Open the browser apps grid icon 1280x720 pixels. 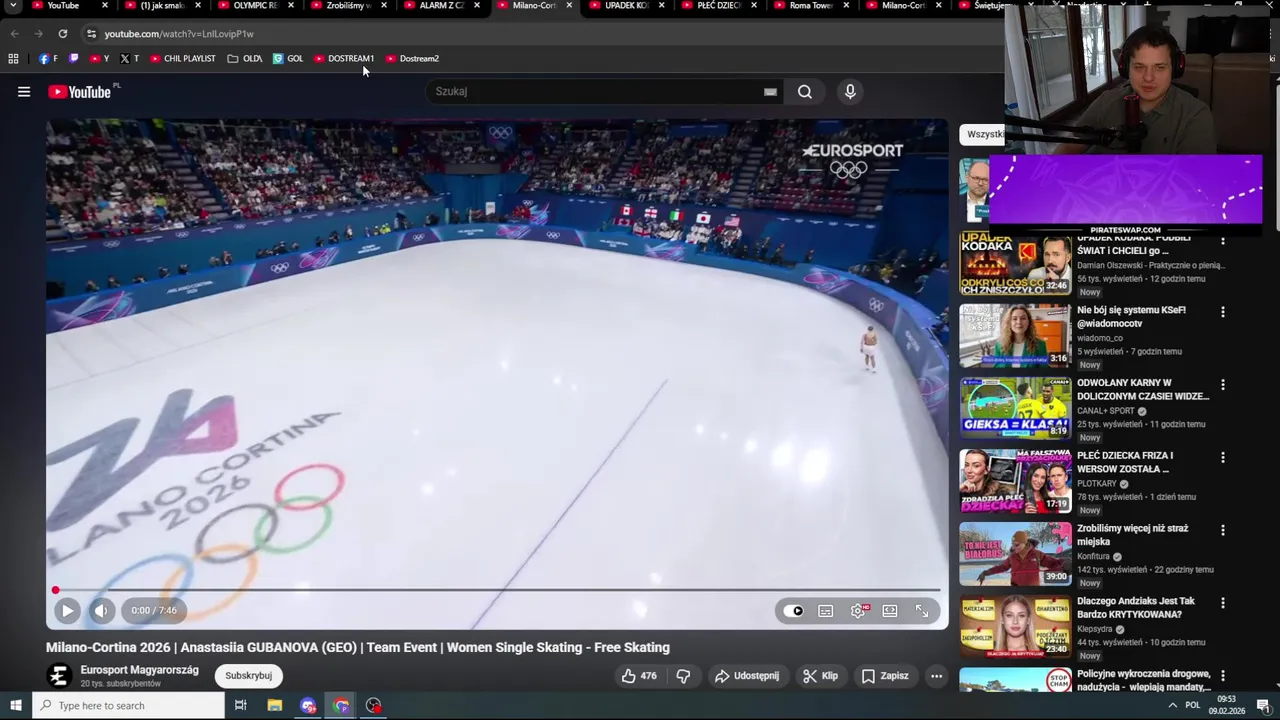click(13, 59)
